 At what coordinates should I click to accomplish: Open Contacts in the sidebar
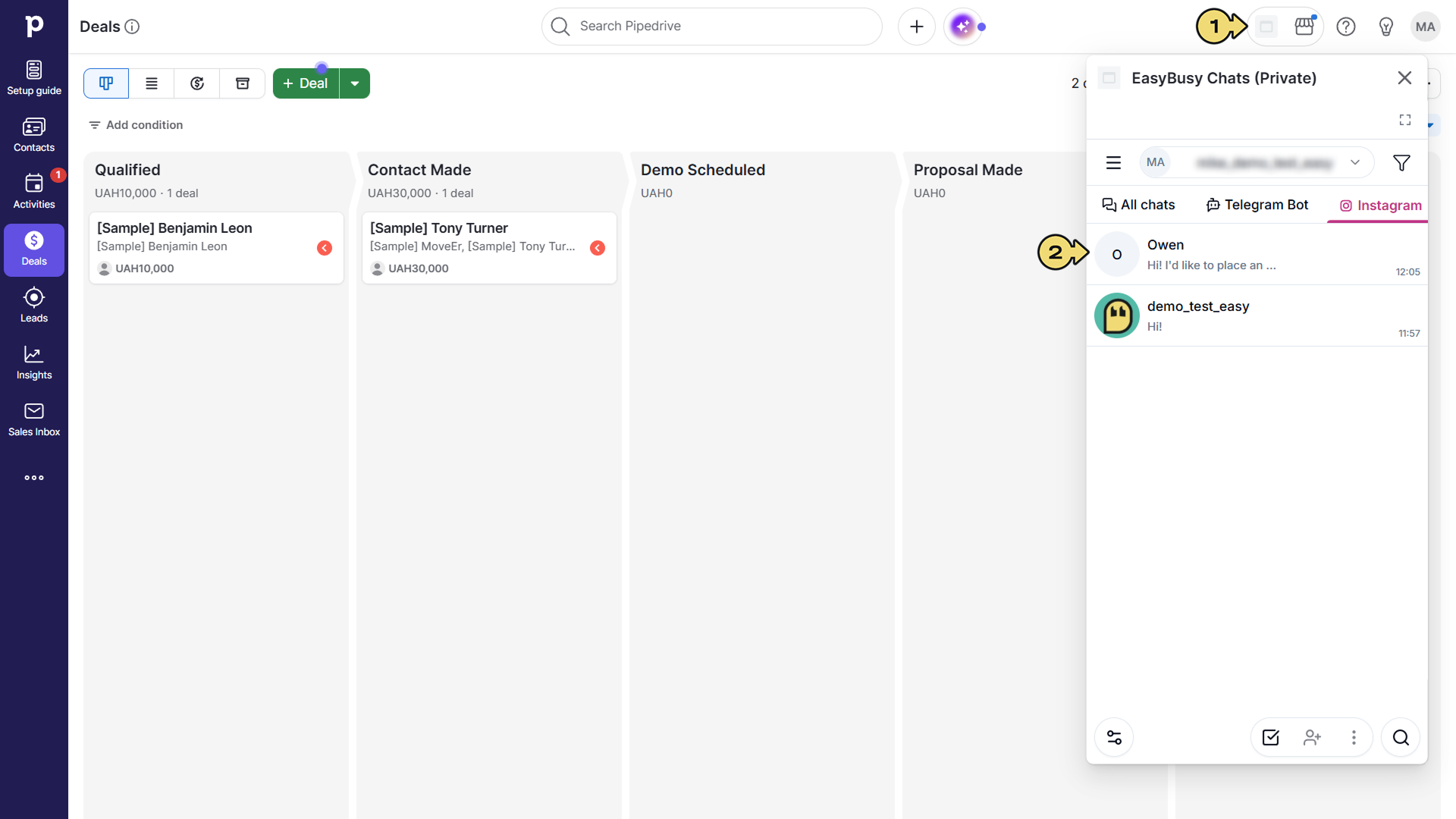[x=34, y=135]
